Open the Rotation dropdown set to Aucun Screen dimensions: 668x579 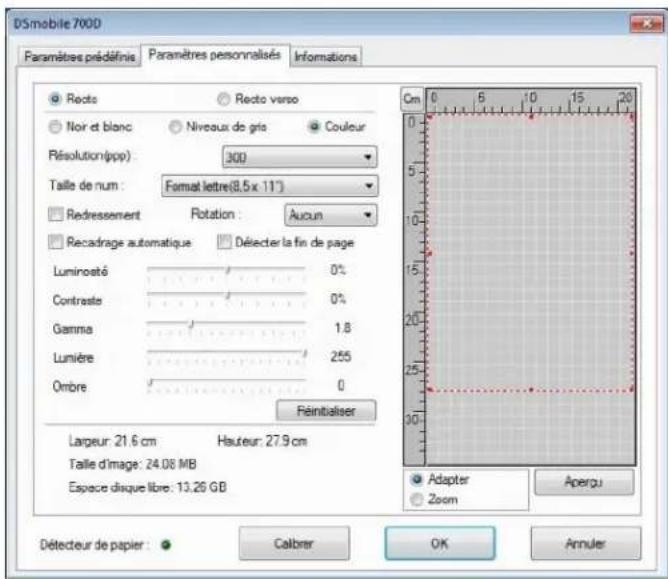331,215
